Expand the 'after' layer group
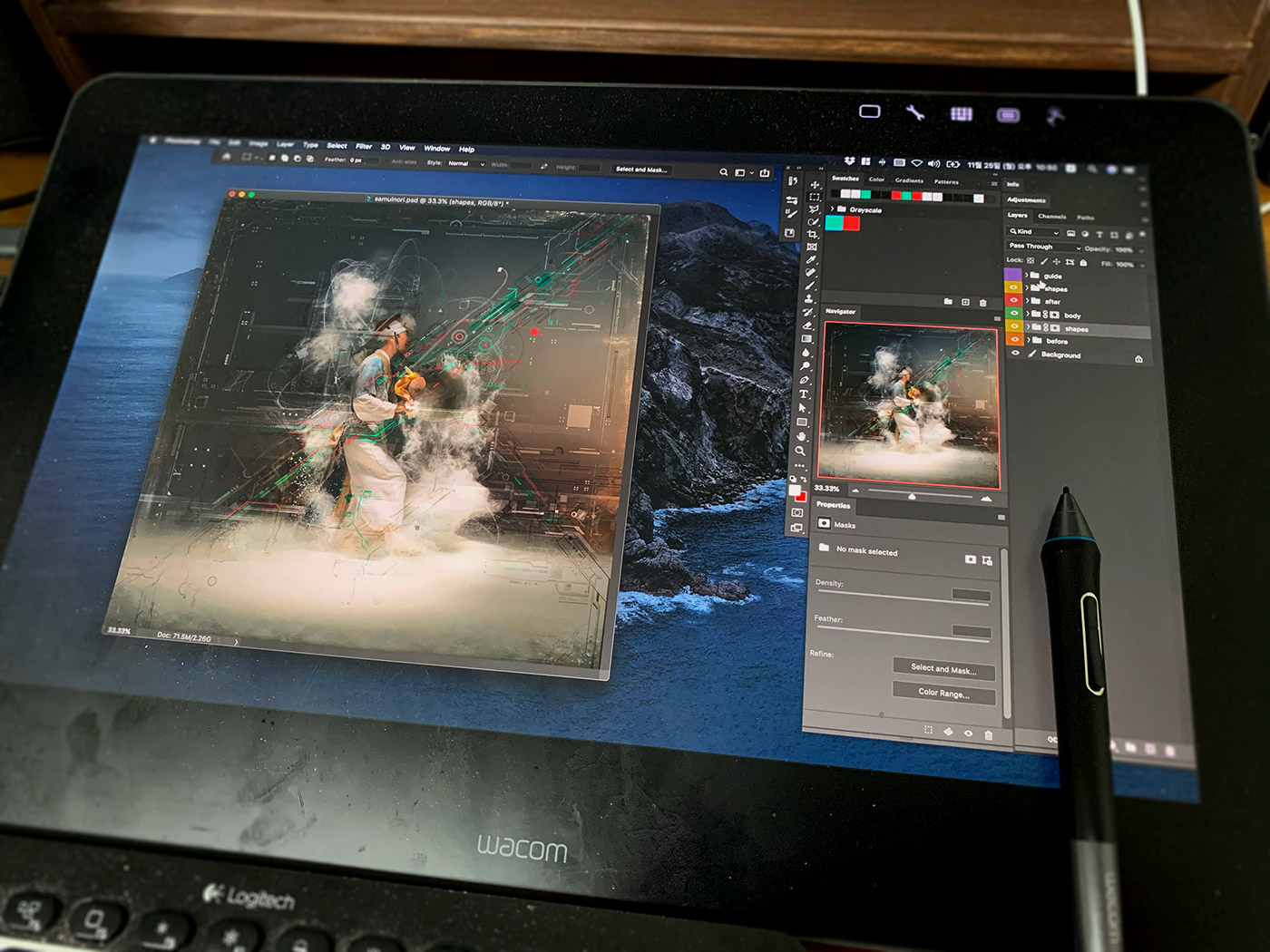 pos(1027,301)
